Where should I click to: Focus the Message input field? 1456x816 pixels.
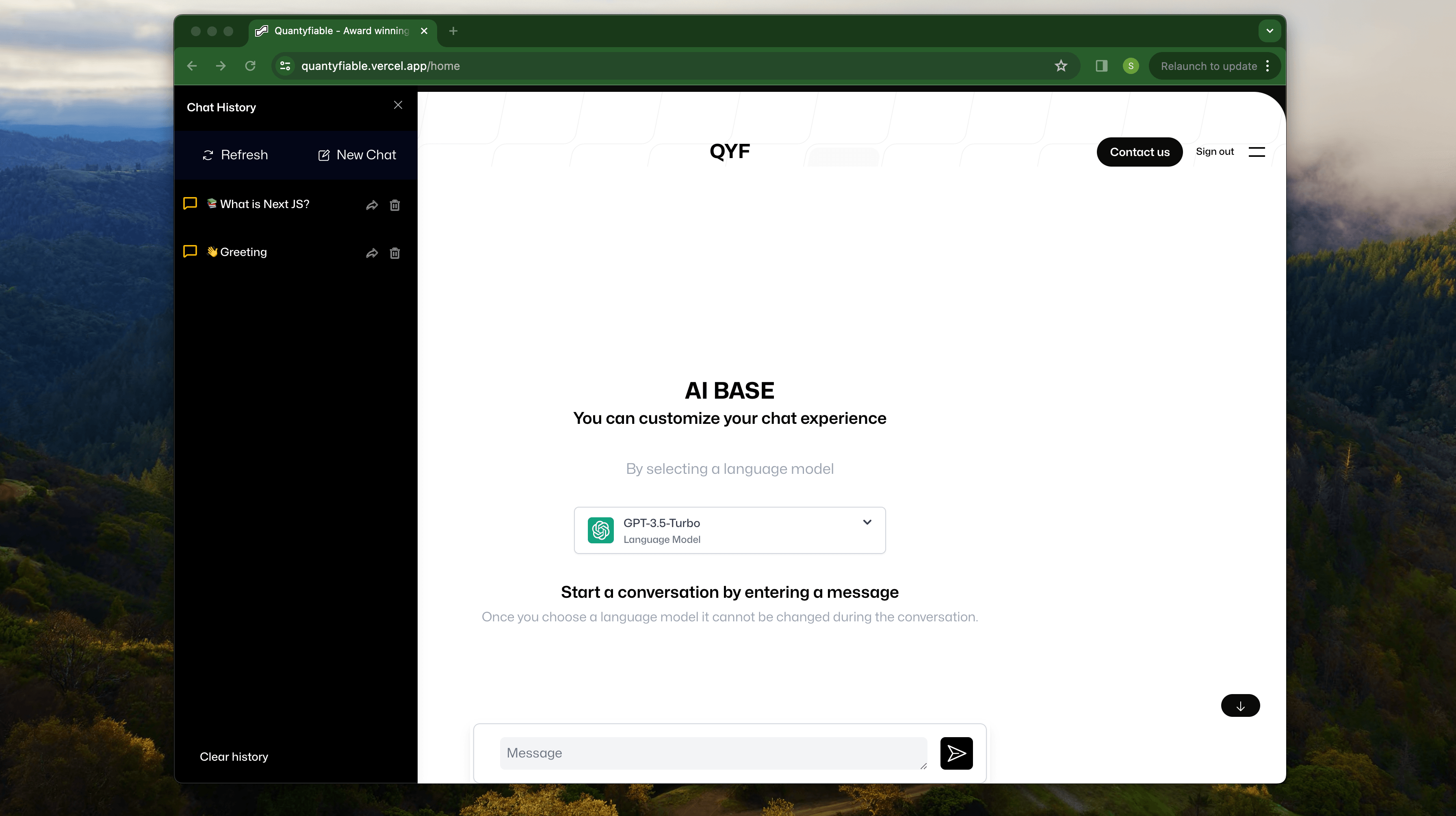[x=713, y=753]
